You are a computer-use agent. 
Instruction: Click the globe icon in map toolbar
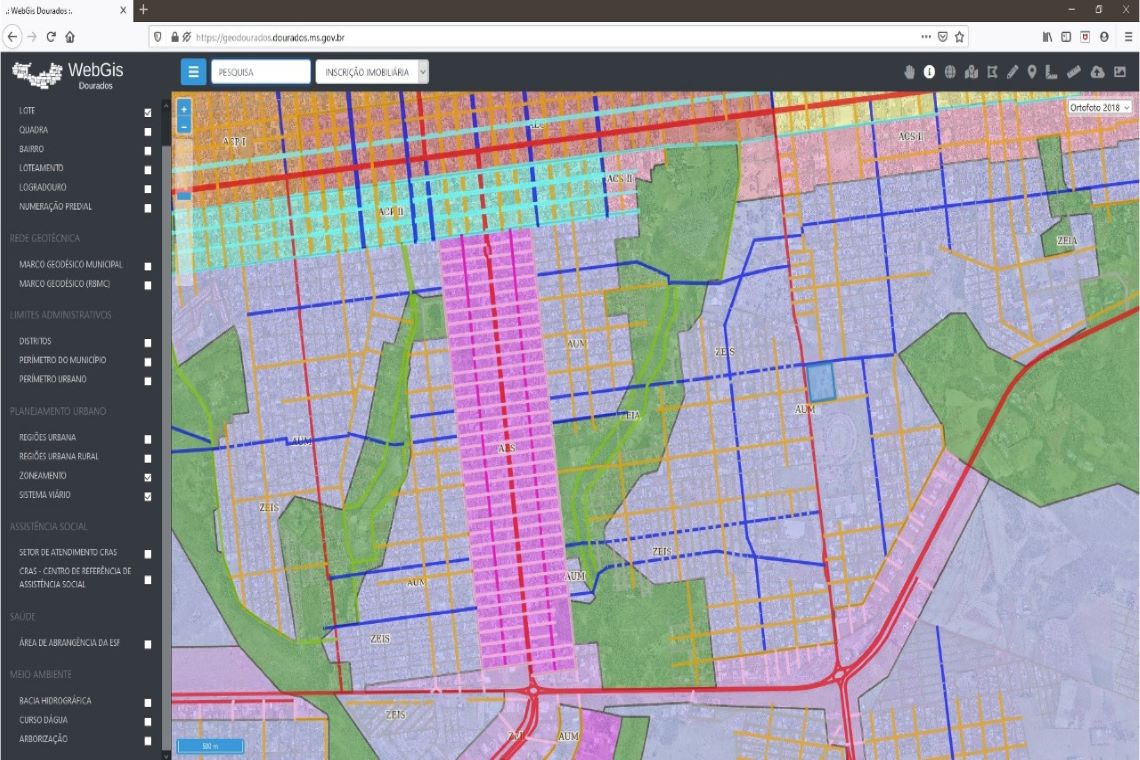pyautogui.click(x=950, y=72)
